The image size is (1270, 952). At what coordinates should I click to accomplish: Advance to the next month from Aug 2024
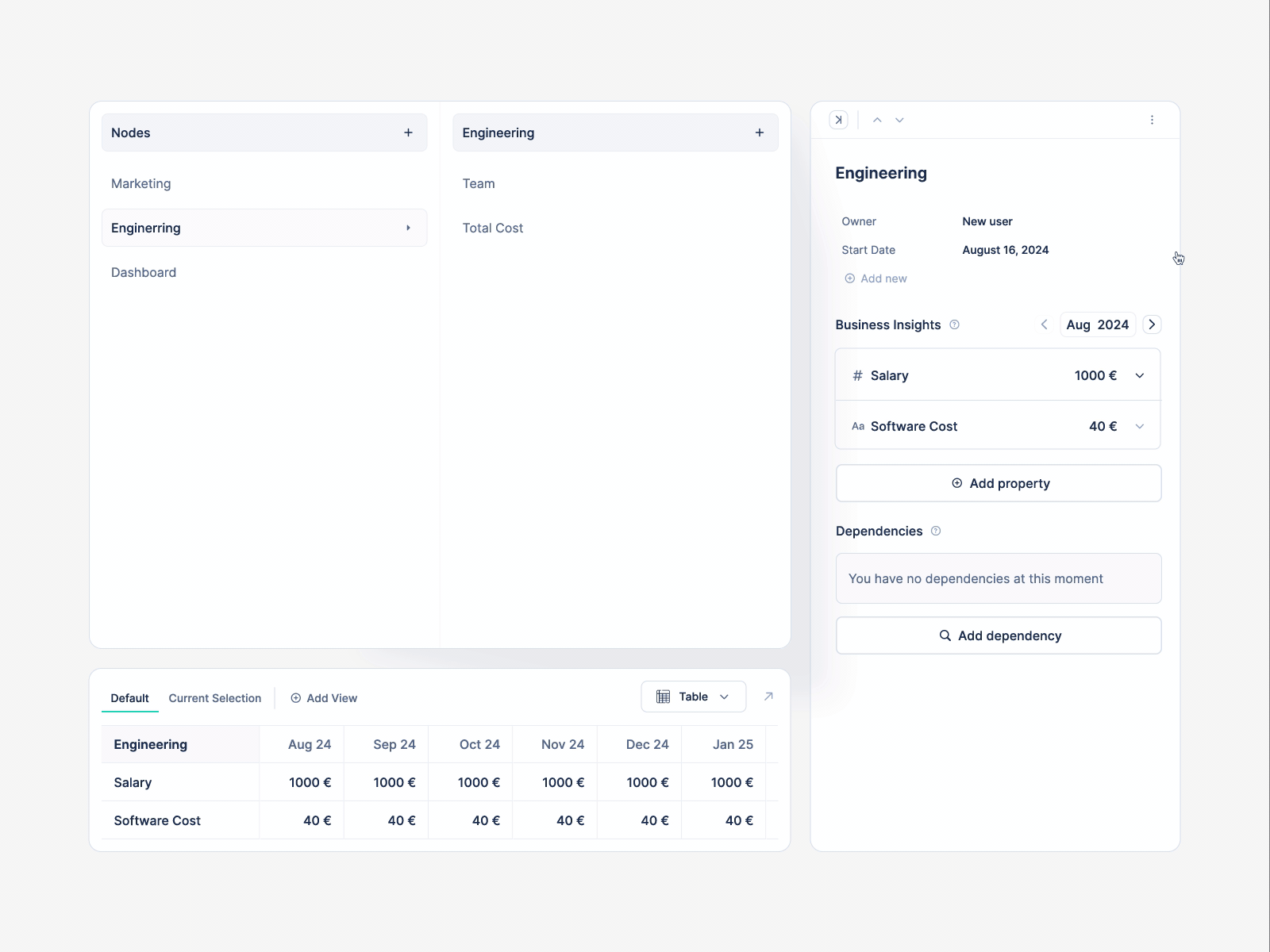click(1152, 324)
